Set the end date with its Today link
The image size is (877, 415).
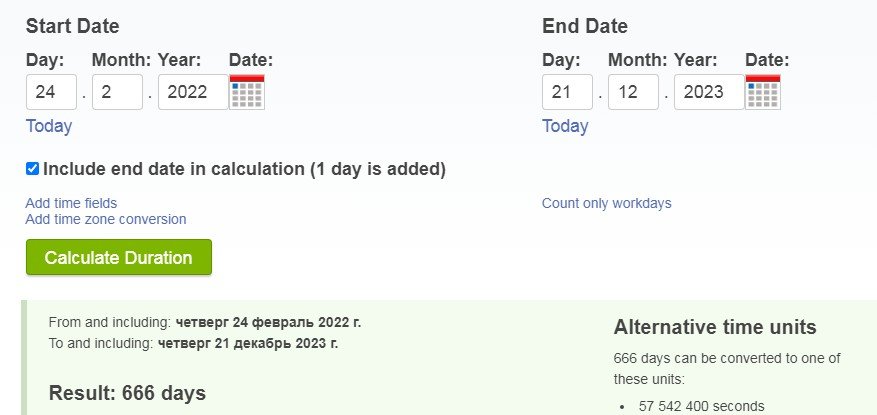[x=565, y=126]
